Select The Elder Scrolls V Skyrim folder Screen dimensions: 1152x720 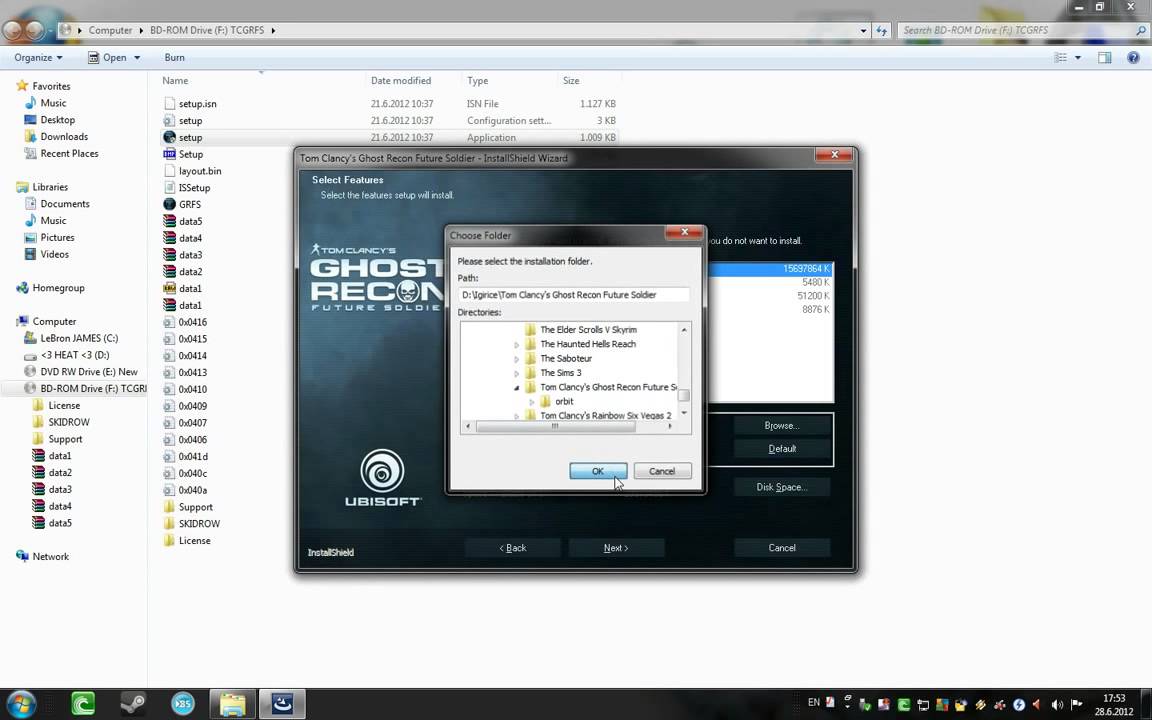588,330
